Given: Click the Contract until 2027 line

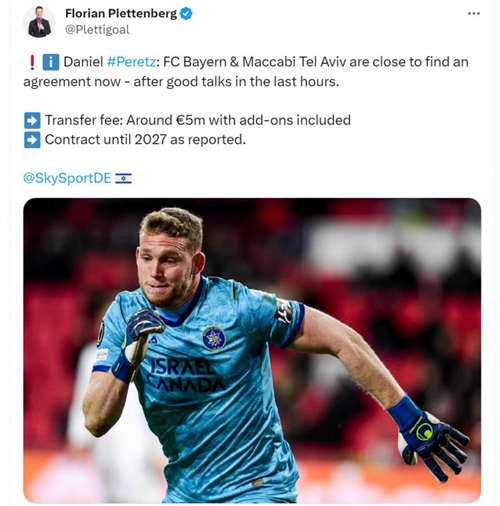Looking at the screenshot, I should tap(145, 140).
